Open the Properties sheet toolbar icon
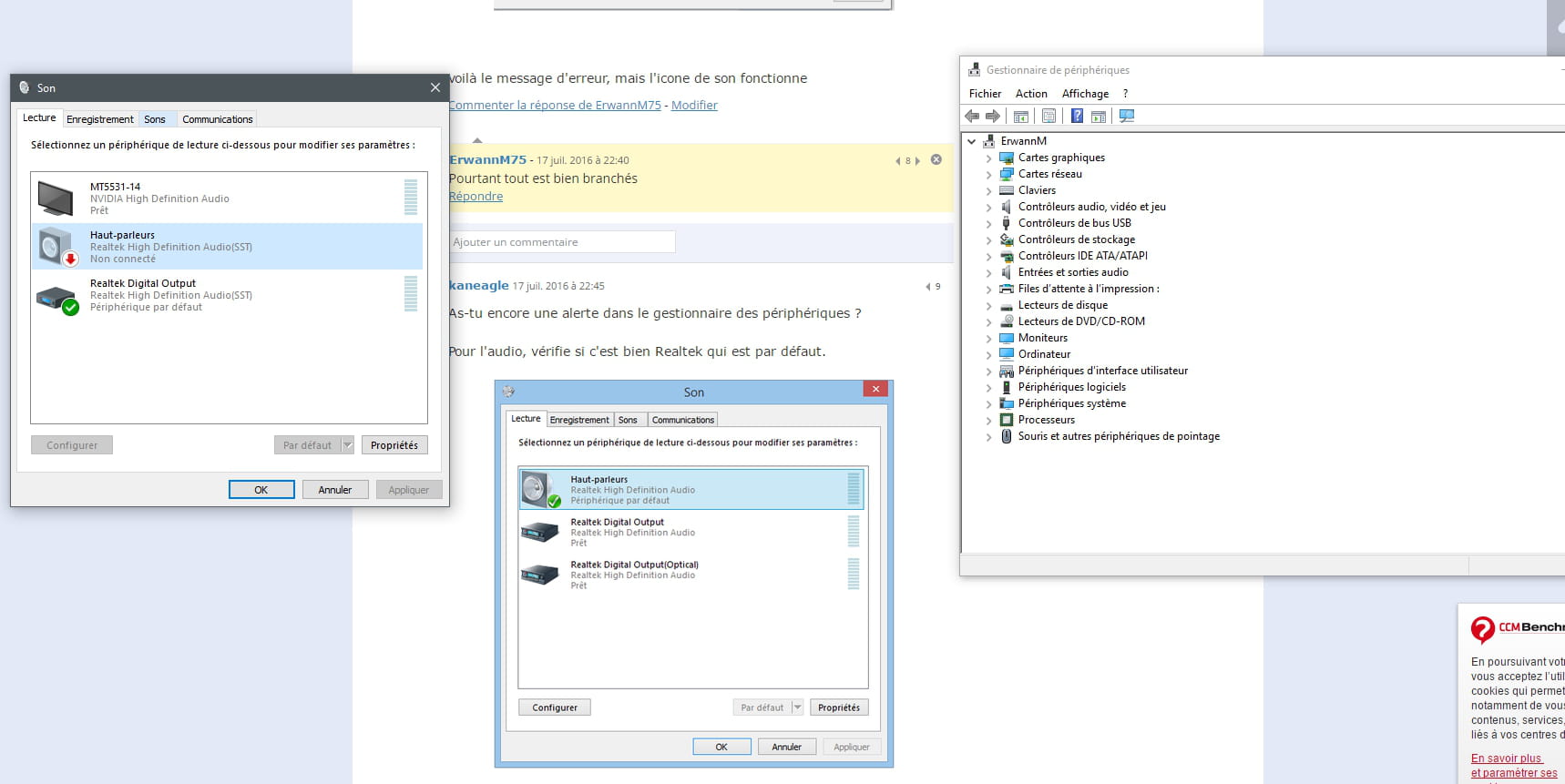1565x784 pixels. pos(1048,117)
